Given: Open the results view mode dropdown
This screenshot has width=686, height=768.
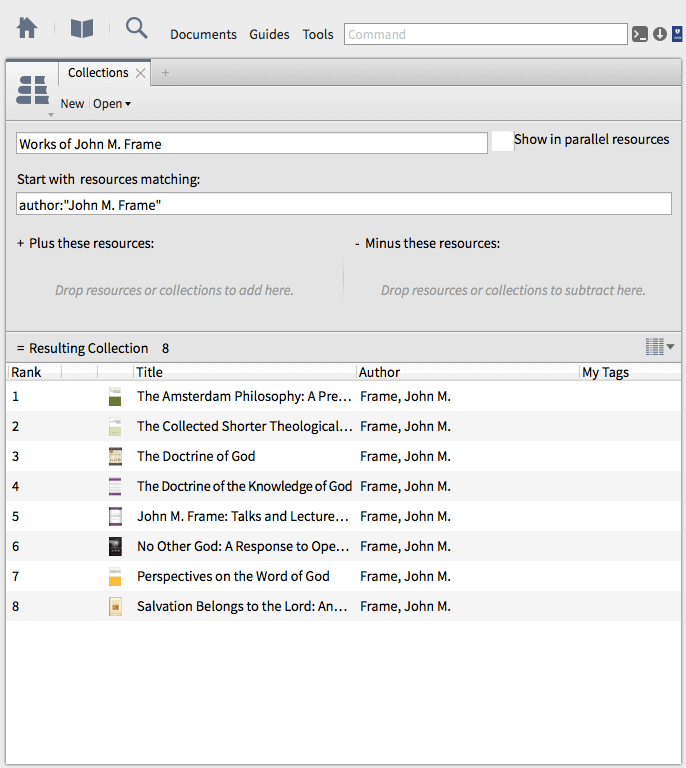Looking at the screenshot, I should [660, 347].
